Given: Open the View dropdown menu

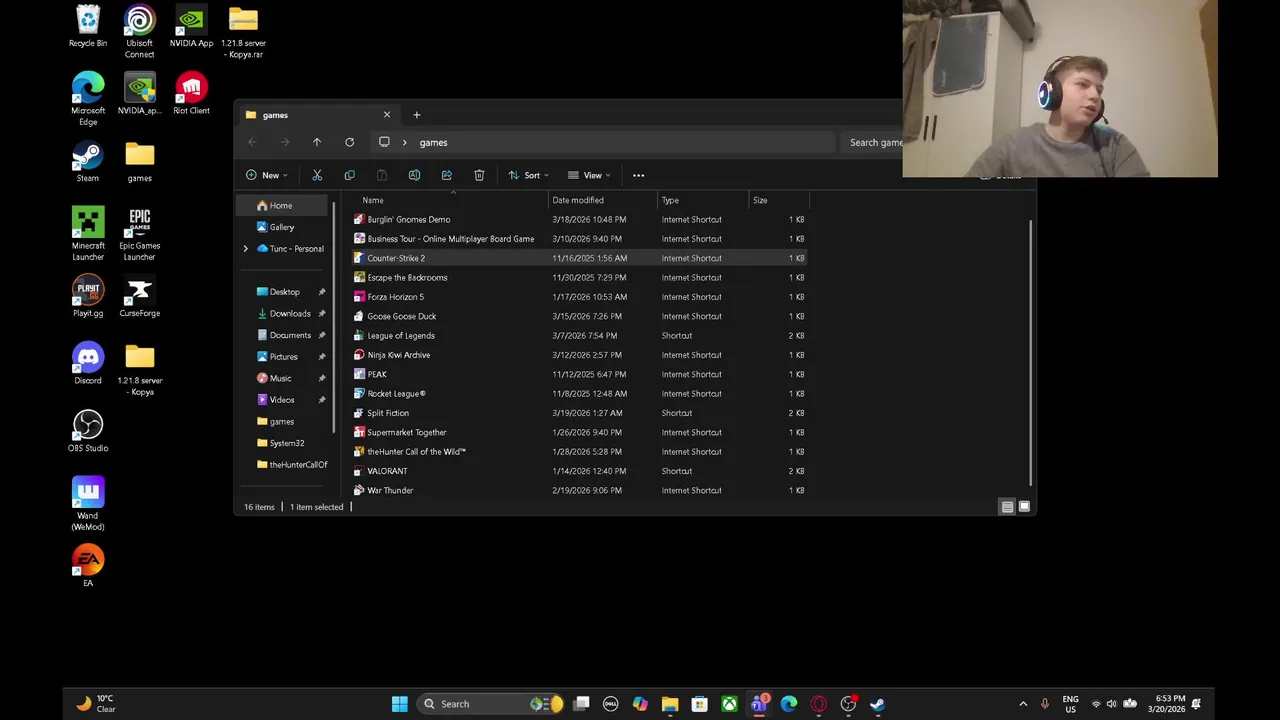Looking at the screenshot, I should click(x=589, y=175).
